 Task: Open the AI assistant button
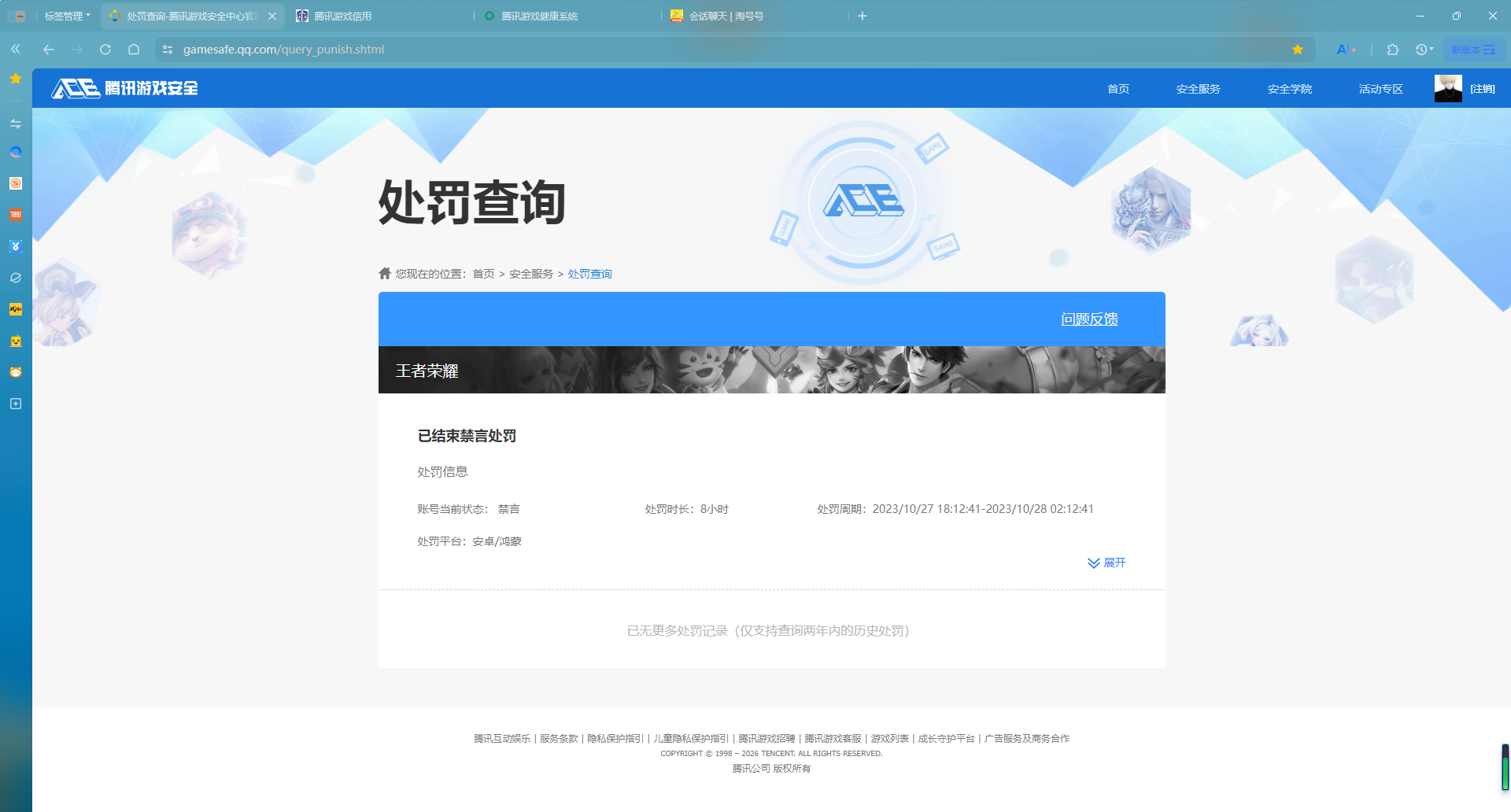coord(1347,50)
